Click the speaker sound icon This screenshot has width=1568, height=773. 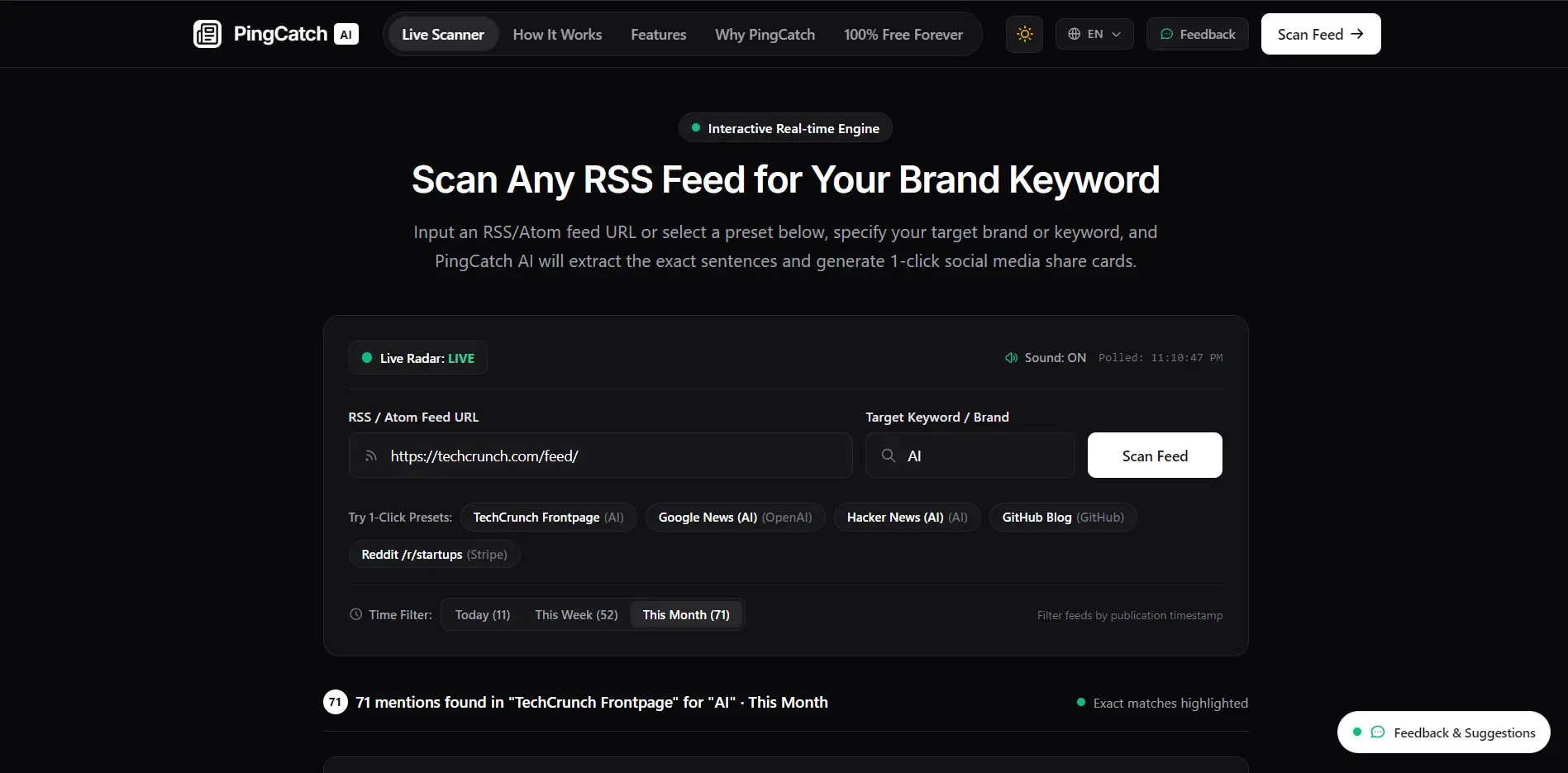[1011, 358]
